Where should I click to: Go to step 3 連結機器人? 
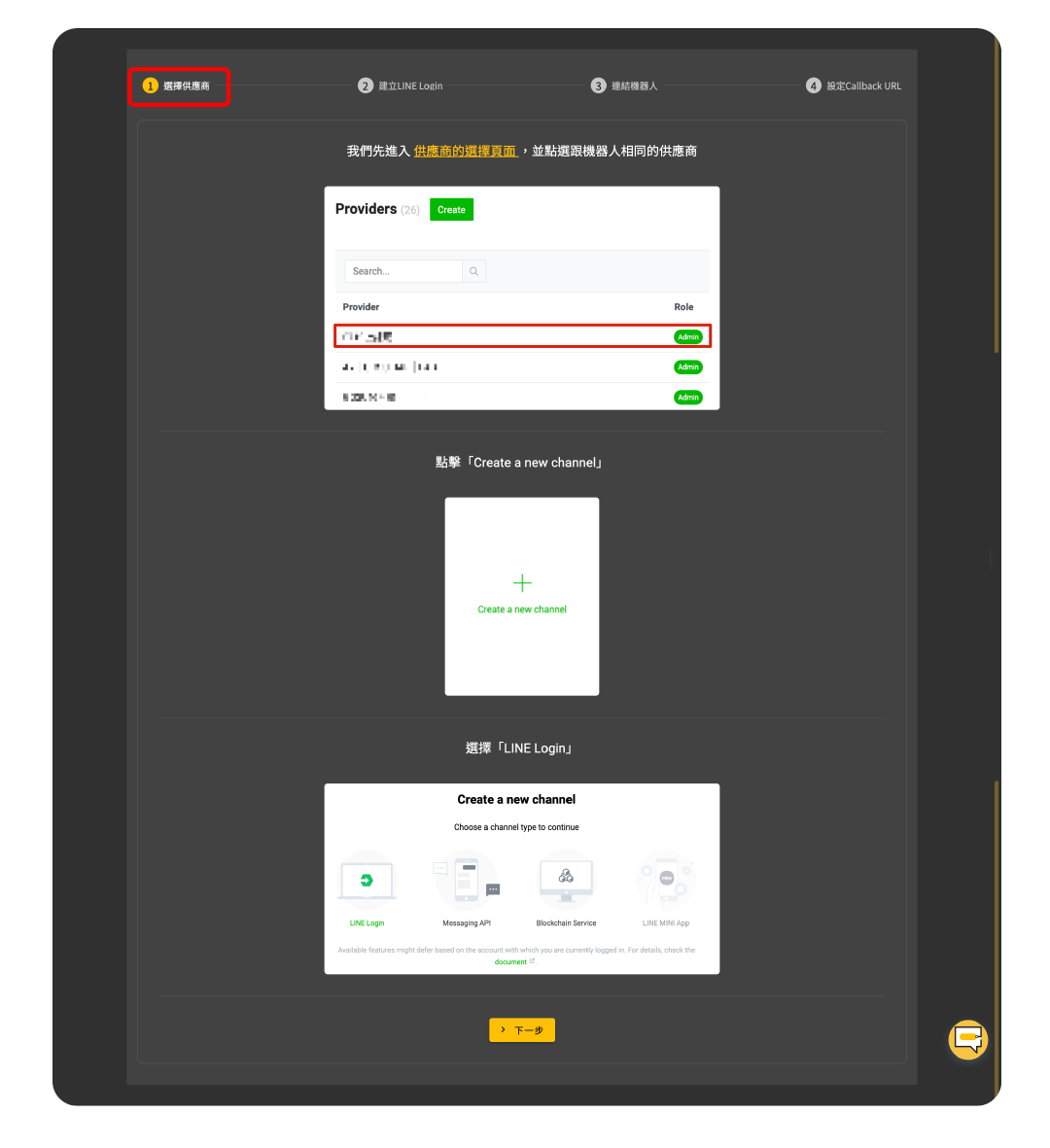click(x=624, y=87)
